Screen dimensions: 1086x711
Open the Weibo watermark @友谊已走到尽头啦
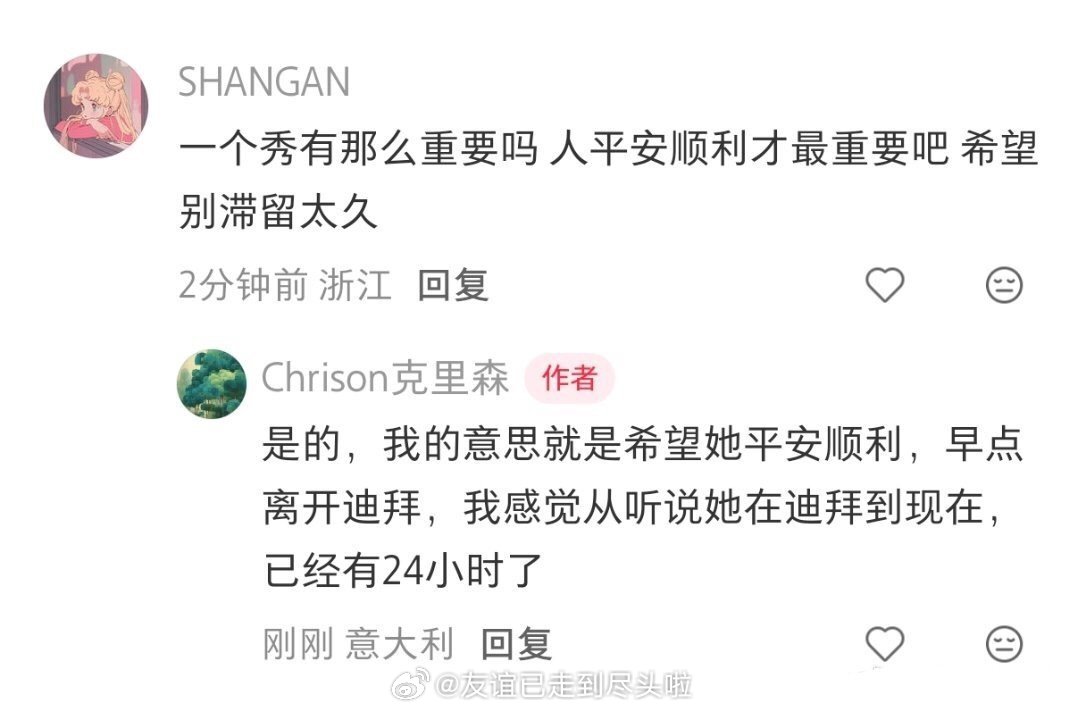tap(542, 686)
